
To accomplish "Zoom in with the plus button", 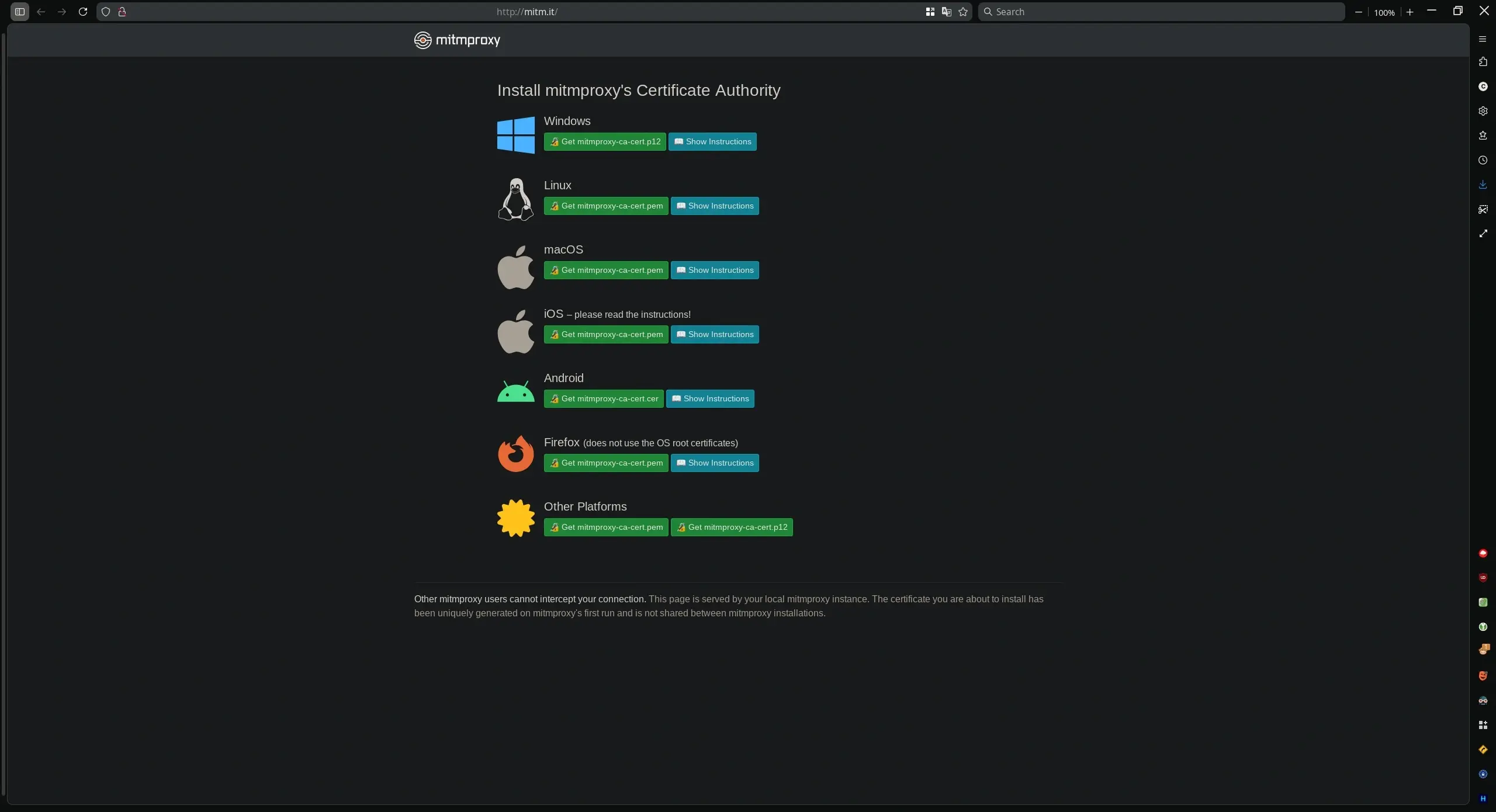I will [1410, 12].
